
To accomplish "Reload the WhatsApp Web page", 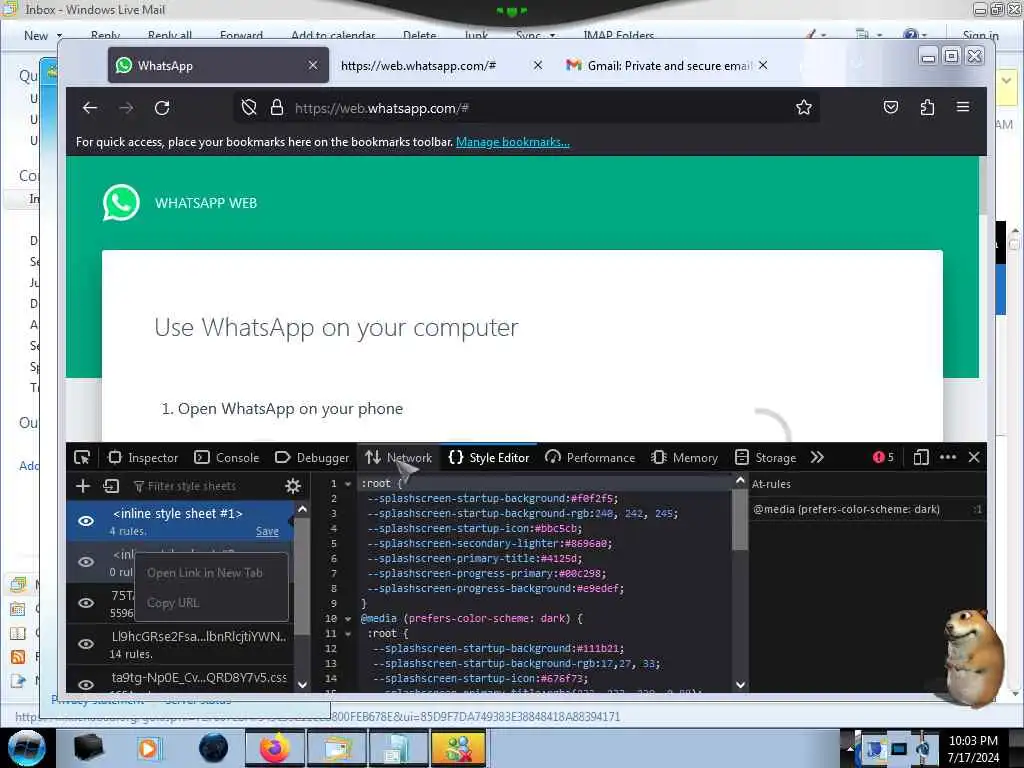I will (x=162, y=108).
